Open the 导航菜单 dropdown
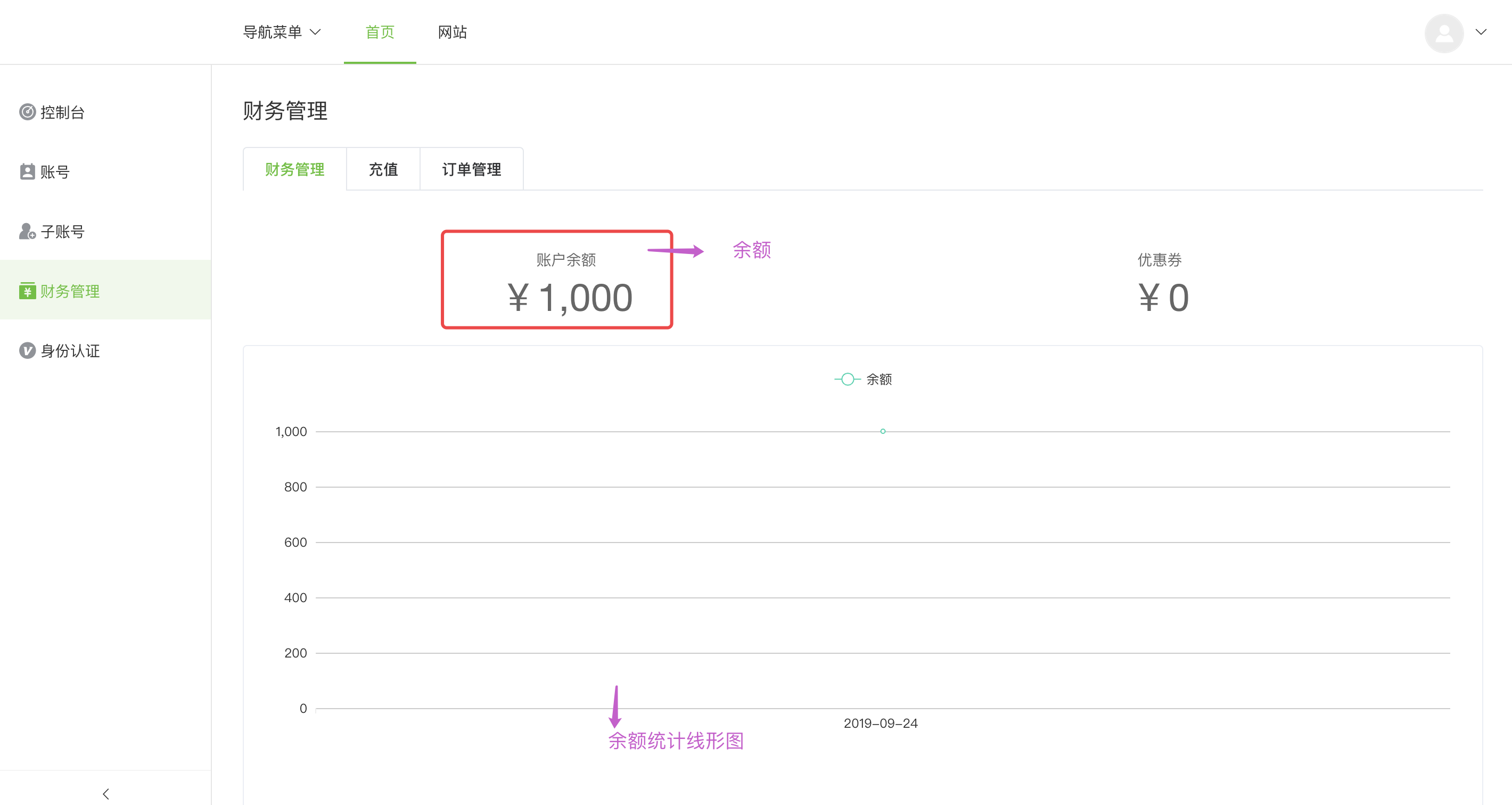This screenshot has width=1512, height=805. click(282, 32)
